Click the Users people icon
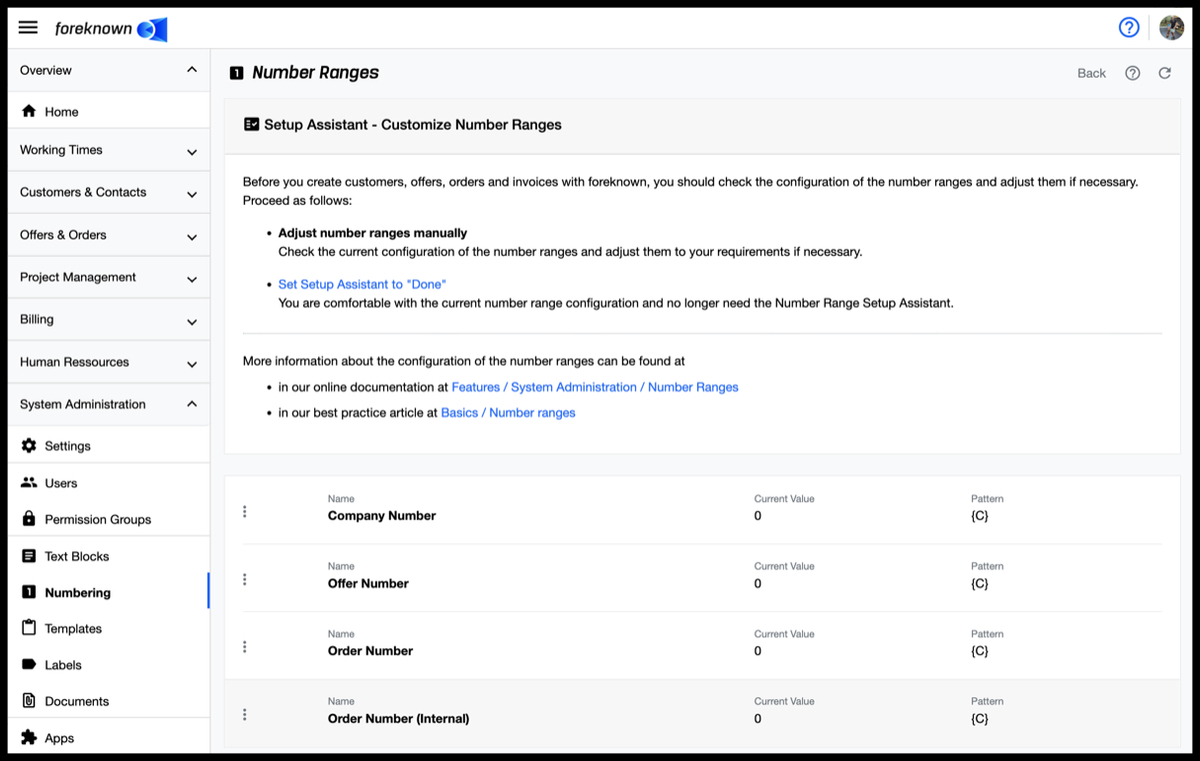 tap(29, 482)
